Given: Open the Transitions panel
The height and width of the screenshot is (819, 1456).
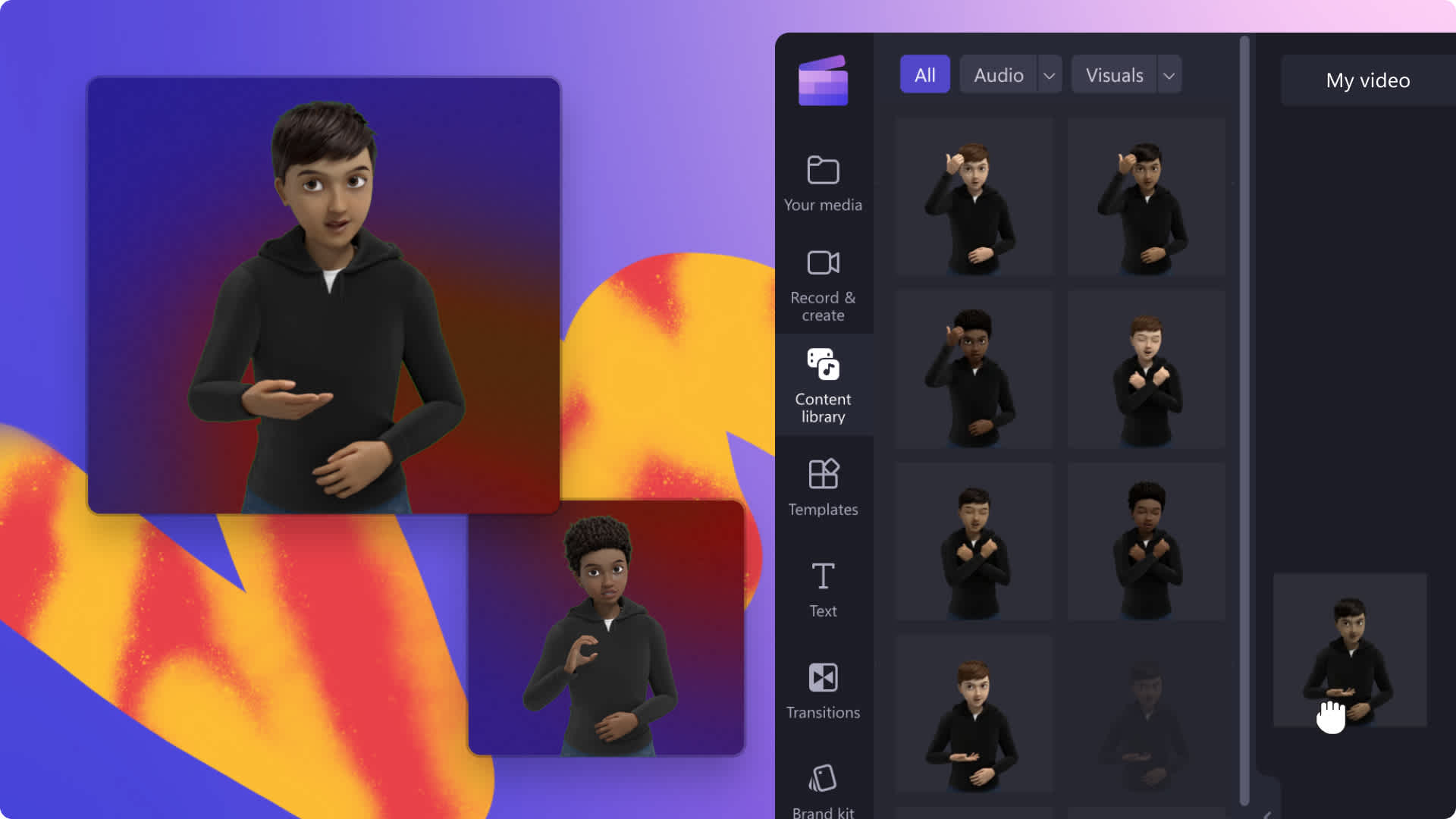Looking at the screenshot, I should (822, 690).
